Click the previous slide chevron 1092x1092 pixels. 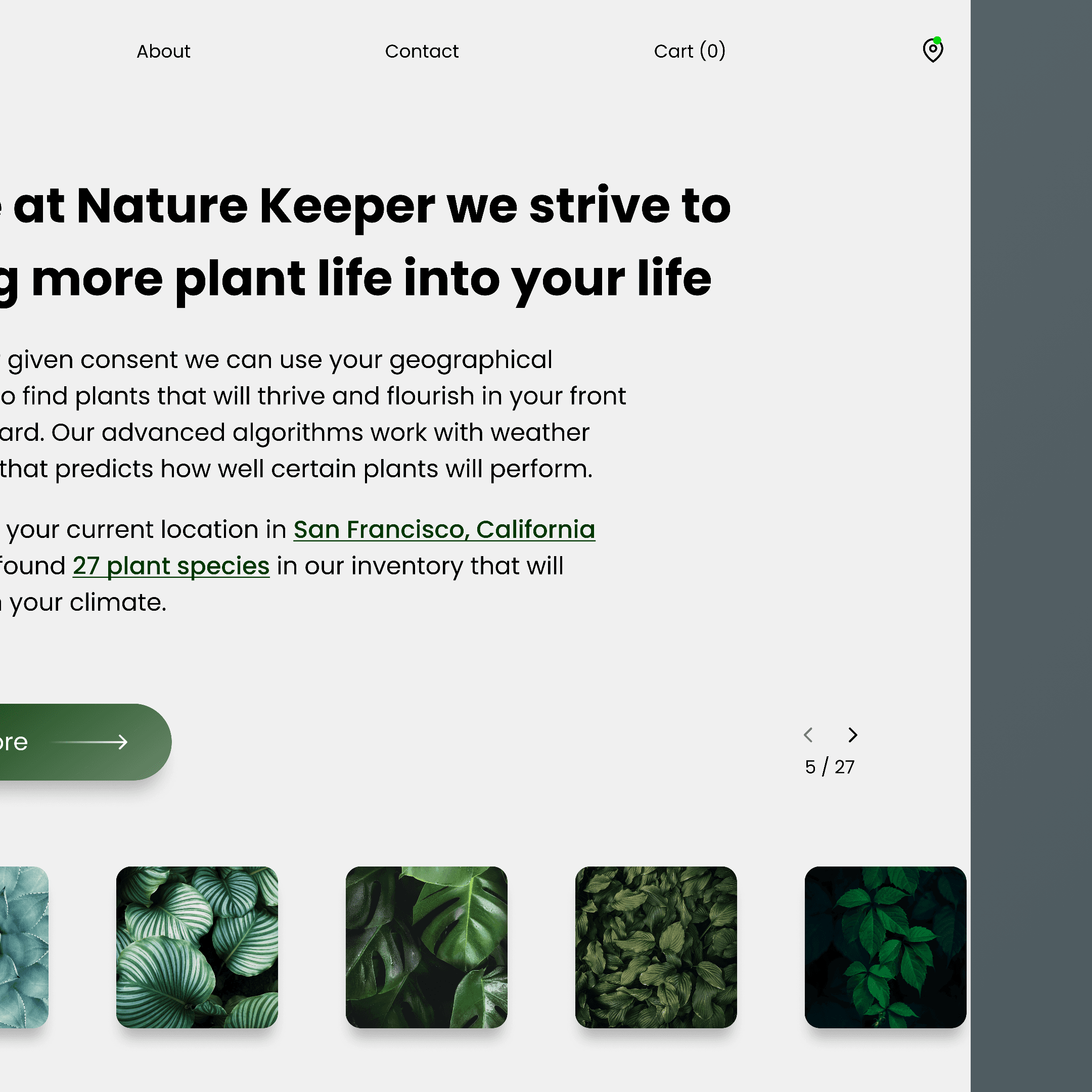808,735
